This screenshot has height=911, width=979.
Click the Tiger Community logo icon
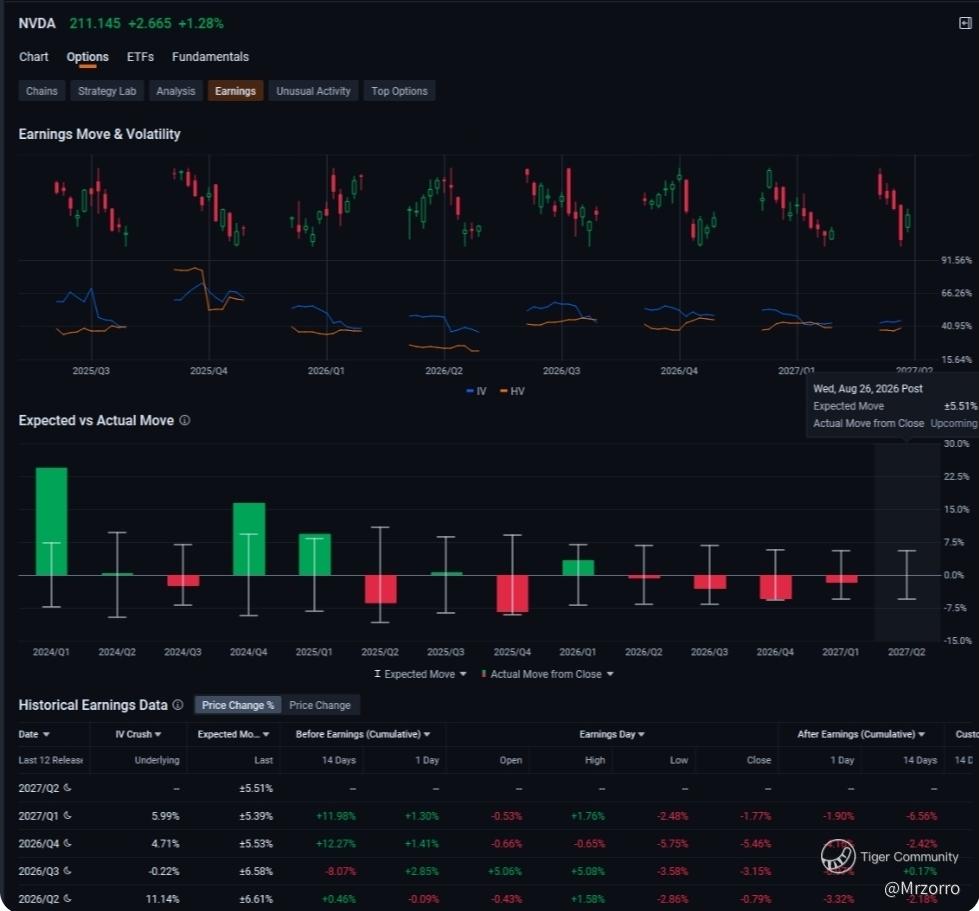pyautogui.click(x=838, y=856)
